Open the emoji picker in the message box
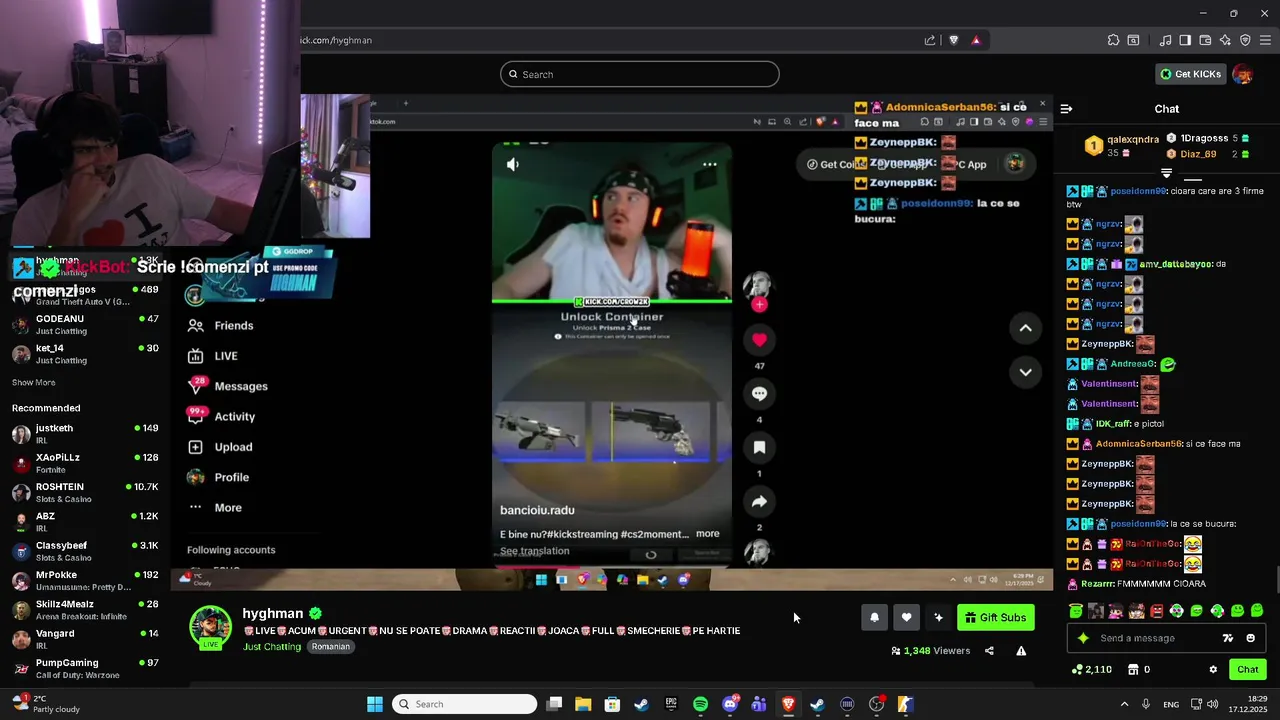1280x720 pixels. (x=1250, y=638)
